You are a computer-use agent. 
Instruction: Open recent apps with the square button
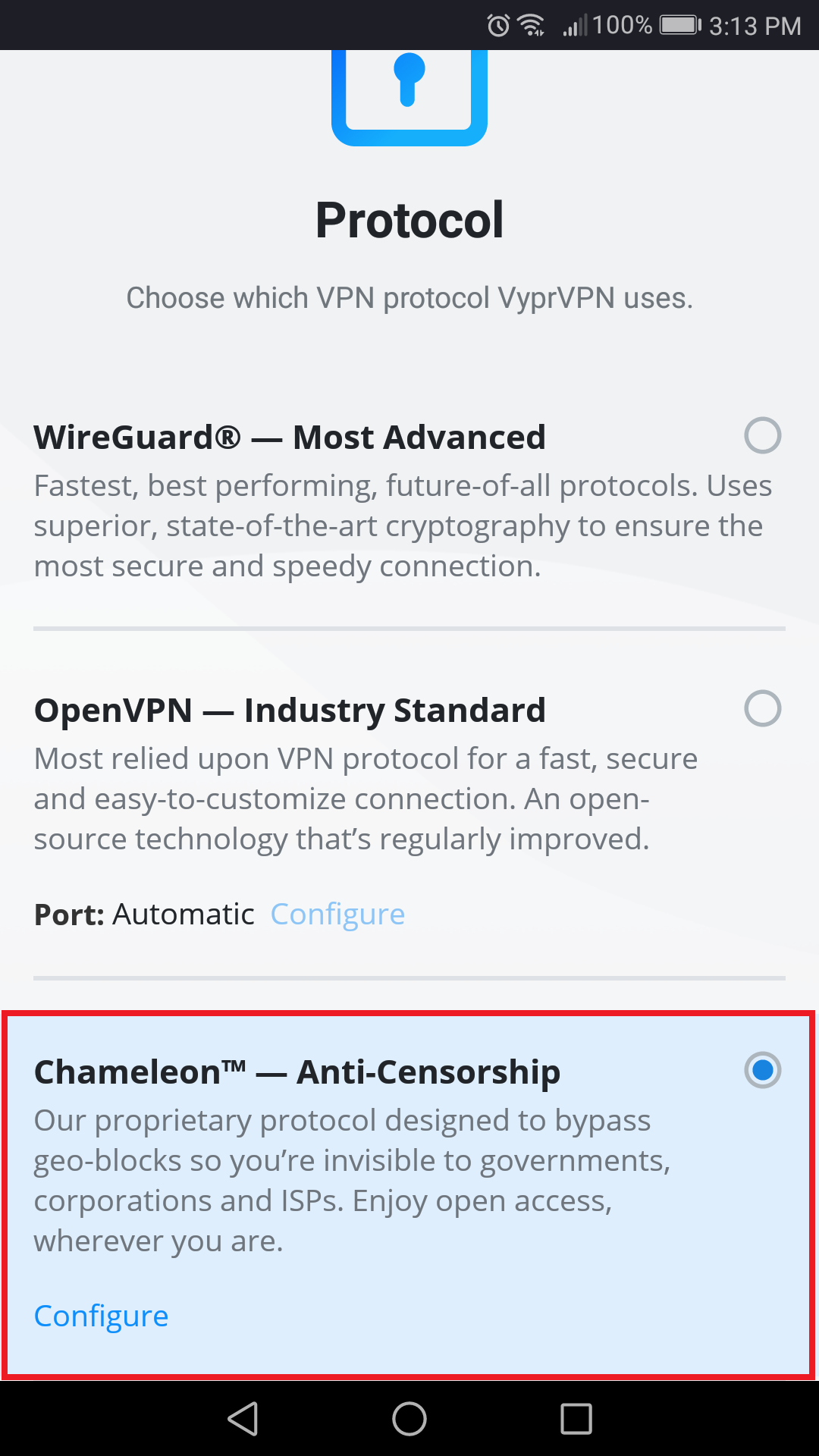click(578, 1420)
